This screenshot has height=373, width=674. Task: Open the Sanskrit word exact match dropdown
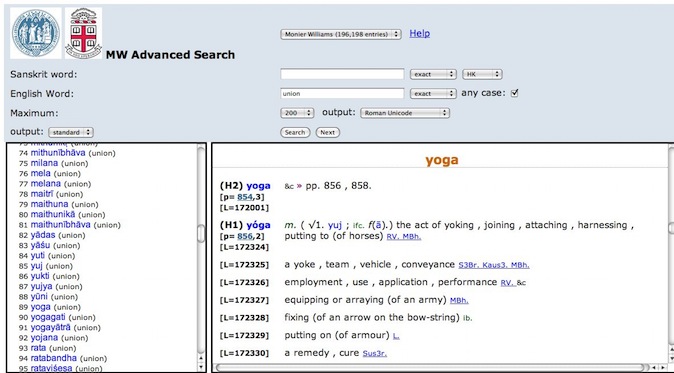[433, 74]
